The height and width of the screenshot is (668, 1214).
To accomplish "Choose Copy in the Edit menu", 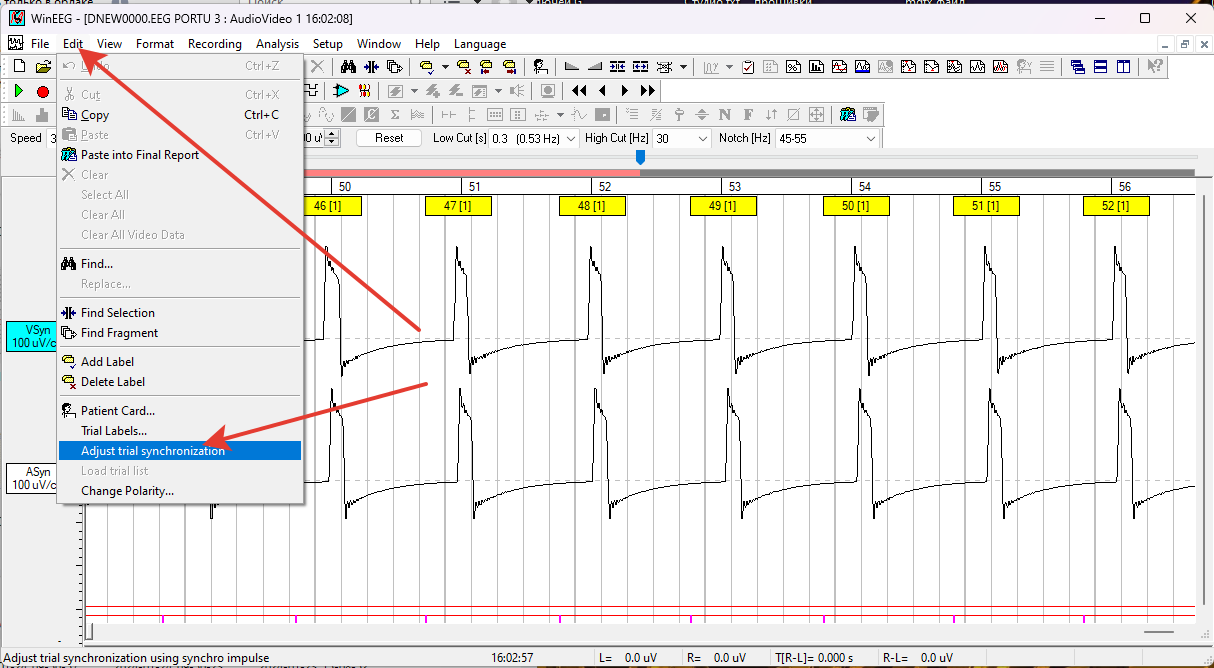I will (180, 115).
